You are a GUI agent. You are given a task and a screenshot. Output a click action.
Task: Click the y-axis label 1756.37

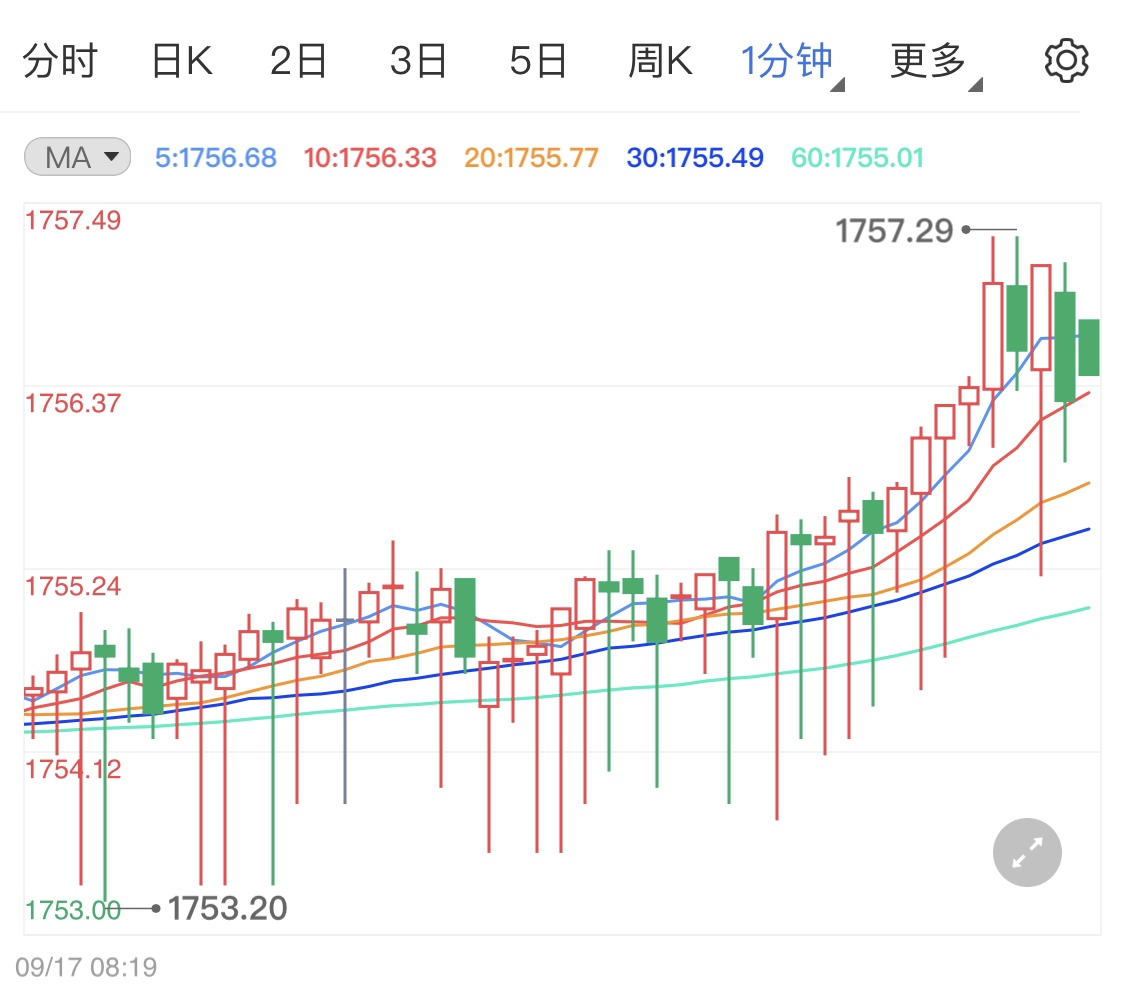(73, 403)
